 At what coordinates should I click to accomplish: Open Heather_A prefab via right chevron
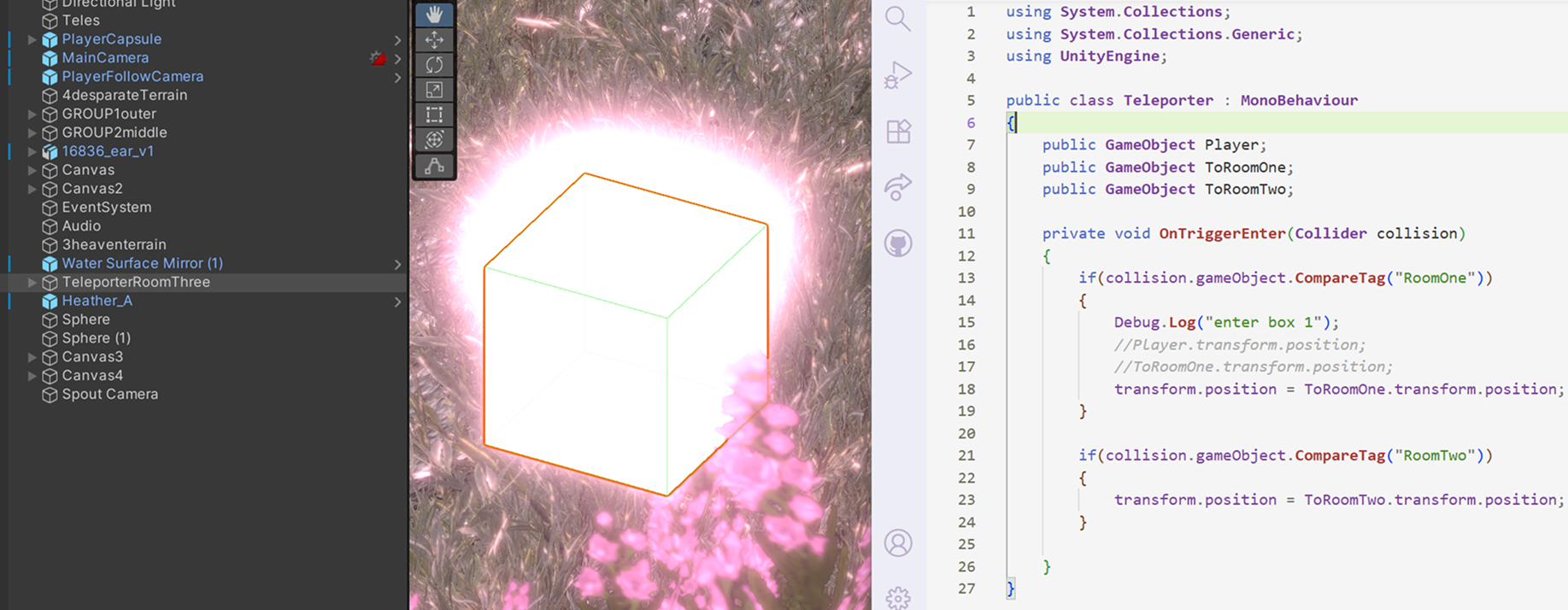[397, 302]
